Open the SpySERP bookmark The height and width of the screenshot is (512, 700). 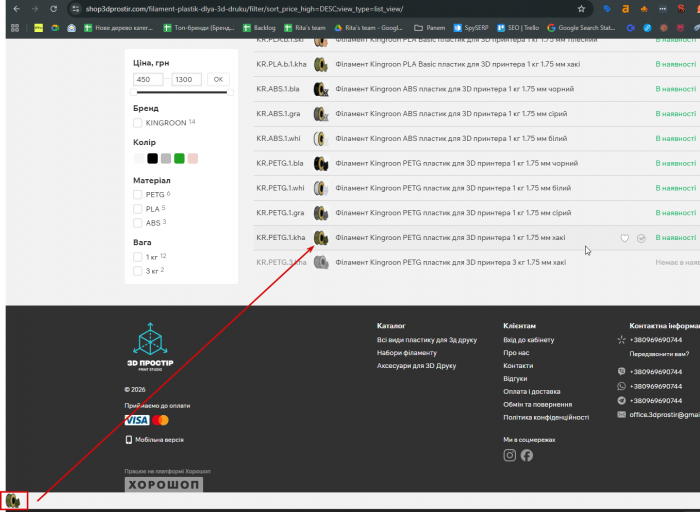click(471, 28)
